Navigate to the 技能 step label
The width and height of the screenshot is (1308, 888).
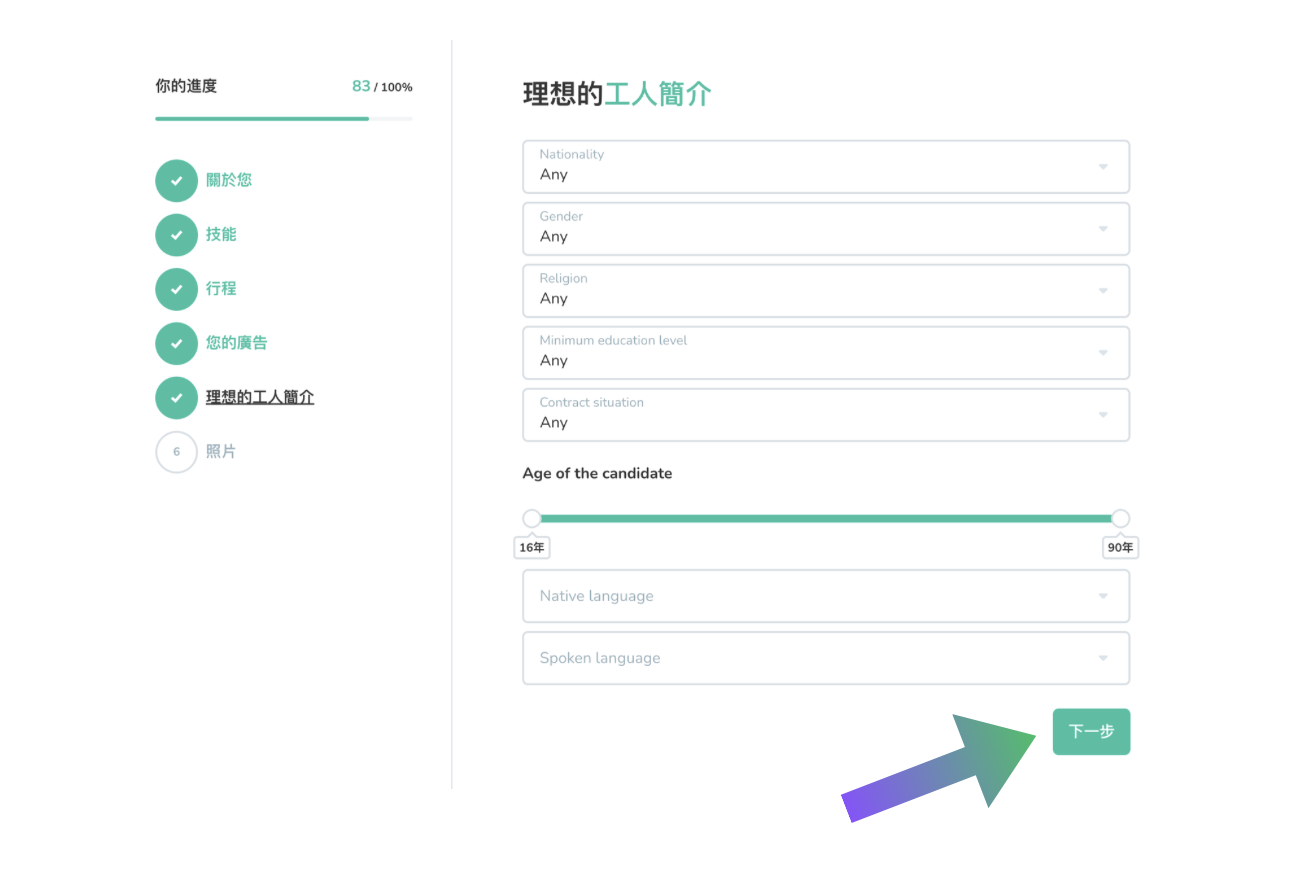tap(221, 234)
